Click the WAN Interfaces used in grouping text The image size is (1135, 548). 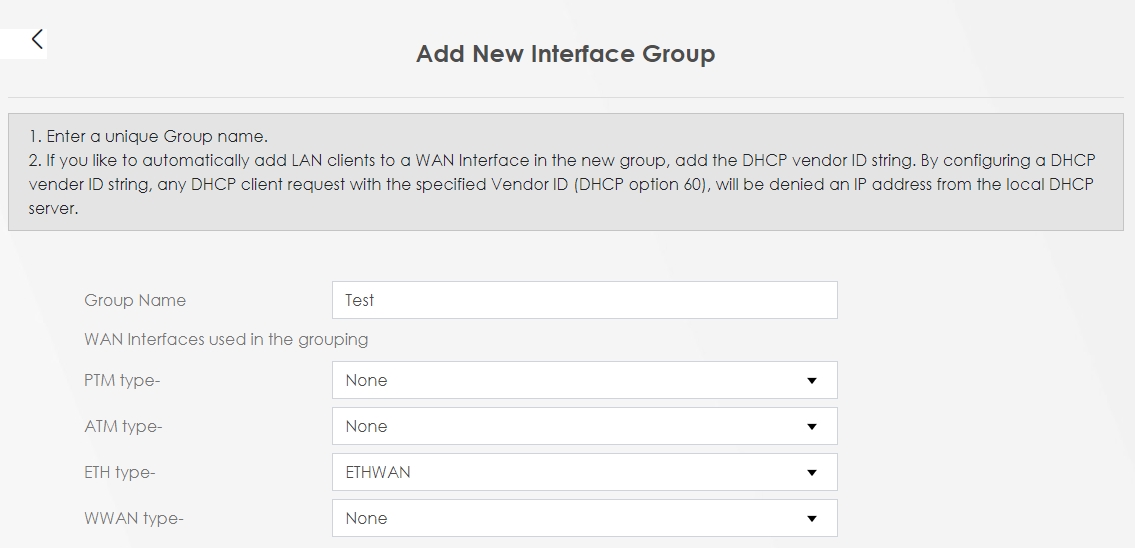[226, 339]
